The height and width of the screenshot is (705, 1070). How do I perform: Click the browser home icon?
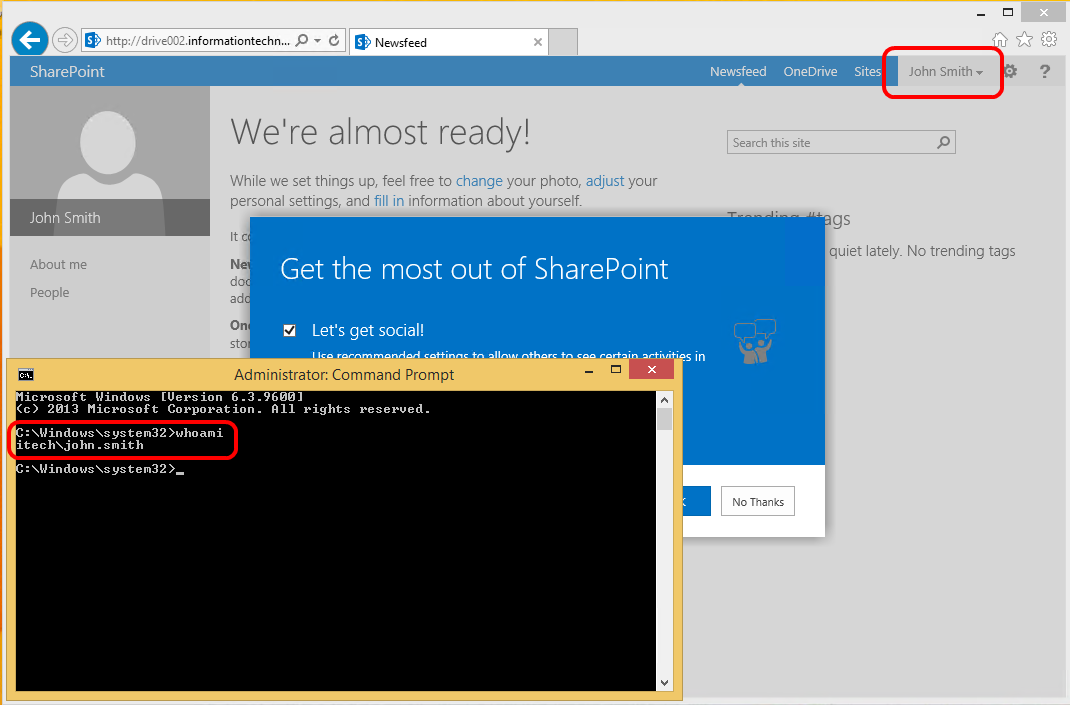click(x=1000, y=40)
